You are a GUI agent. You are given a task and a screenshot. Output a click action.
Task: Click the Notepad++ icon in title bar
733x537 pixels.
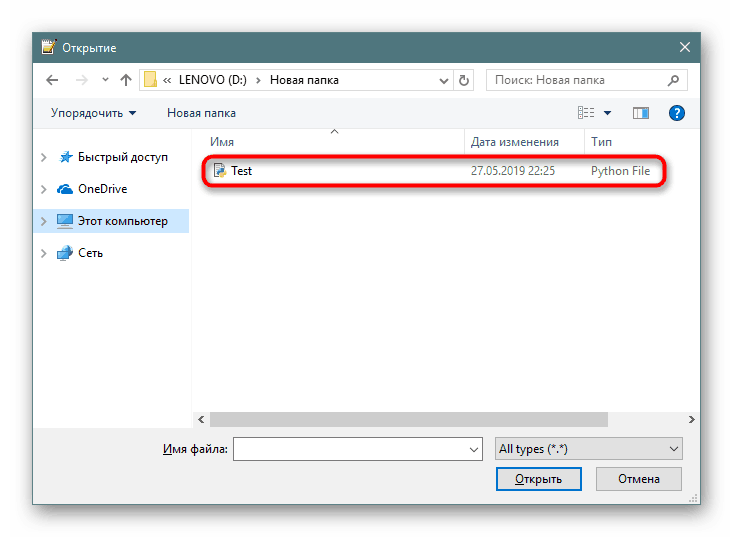click(49, 47)
